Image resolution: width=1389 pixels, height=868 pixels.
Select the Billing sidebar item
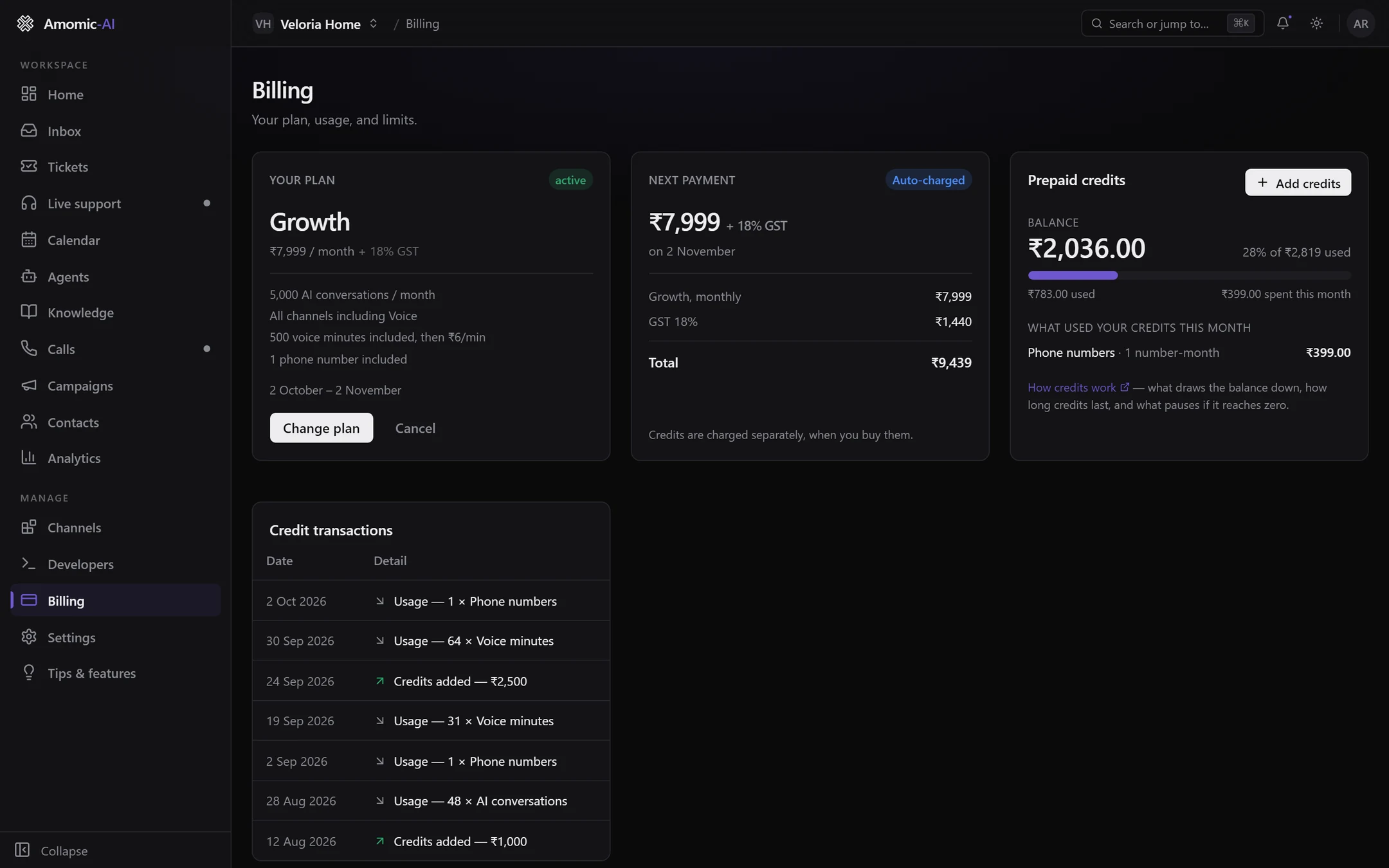tap(116, 601)
